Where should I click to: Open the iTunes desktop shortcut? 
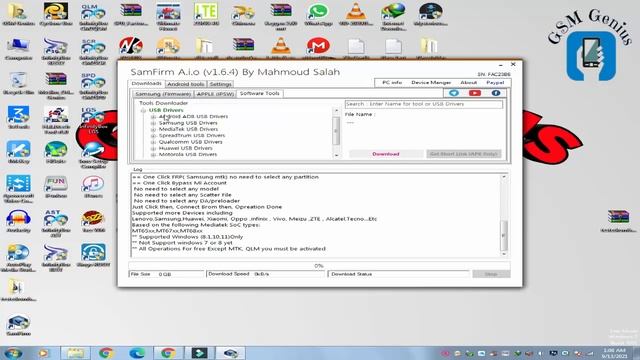(x=93, y=187)
